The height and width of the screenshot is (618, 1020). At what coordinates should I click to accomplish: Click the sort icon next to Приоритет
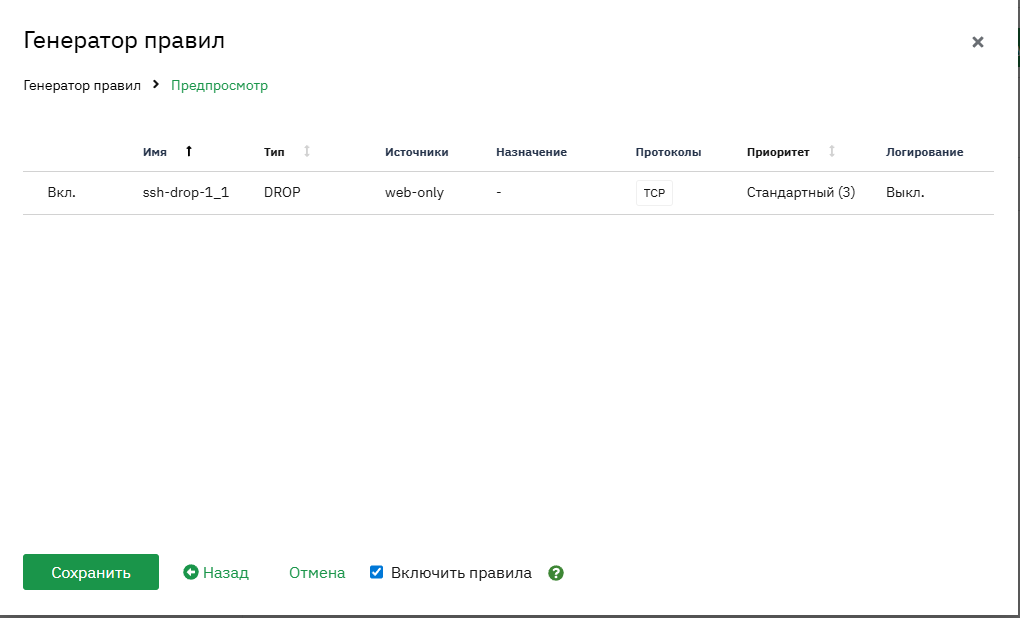(831, 151)
